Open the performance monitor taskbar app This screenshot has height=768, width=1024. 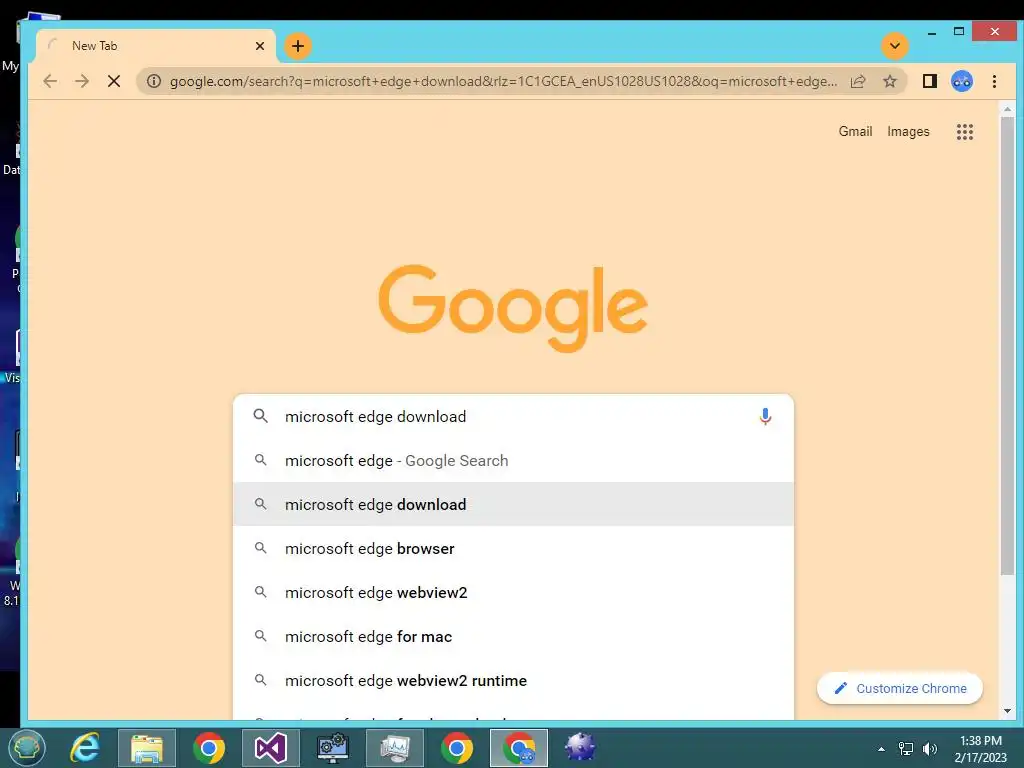click(x=394, y=748)
